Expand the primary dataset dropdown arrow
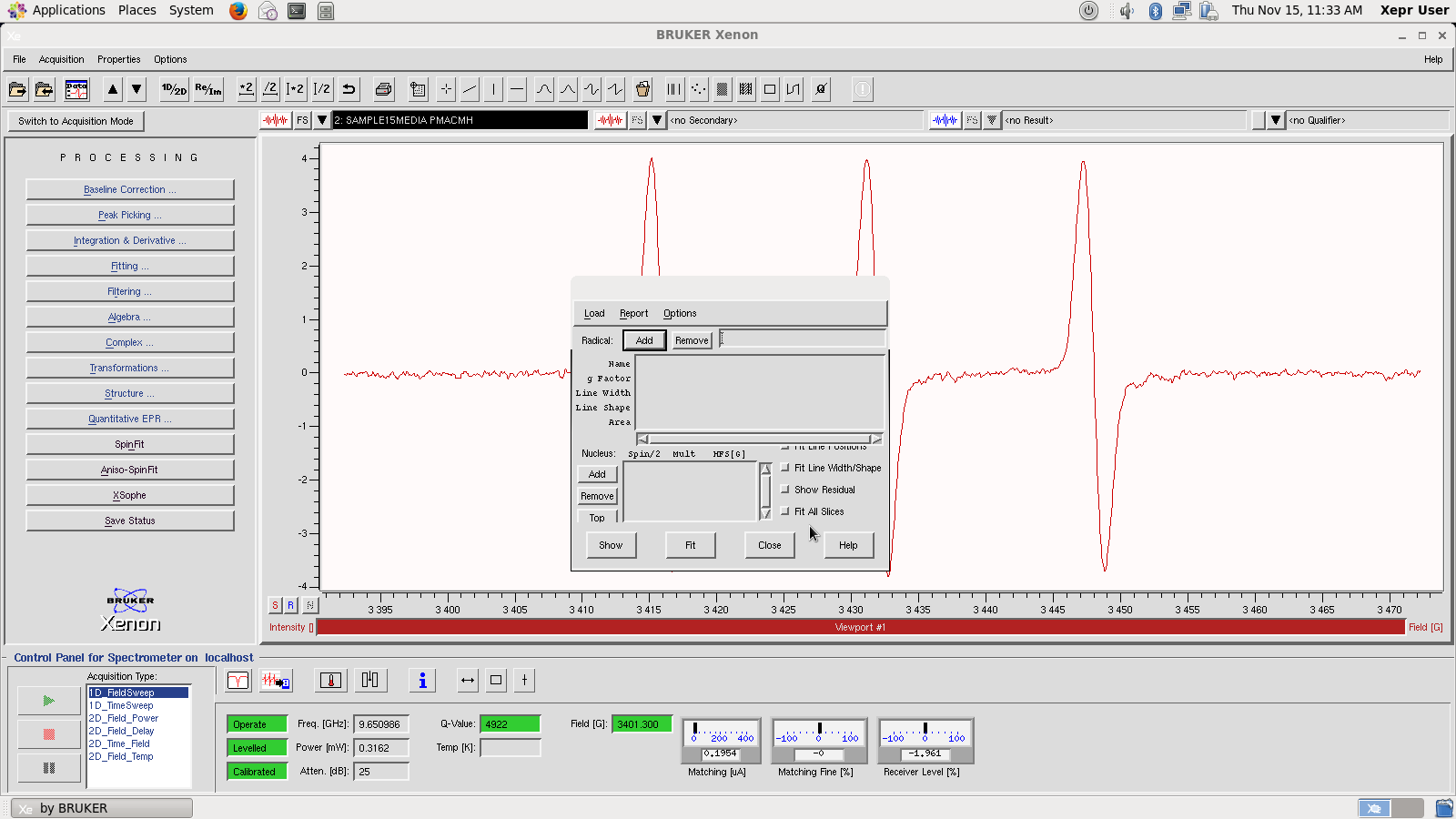Viewport: 1456px width, 819px height. coord(322,120)
